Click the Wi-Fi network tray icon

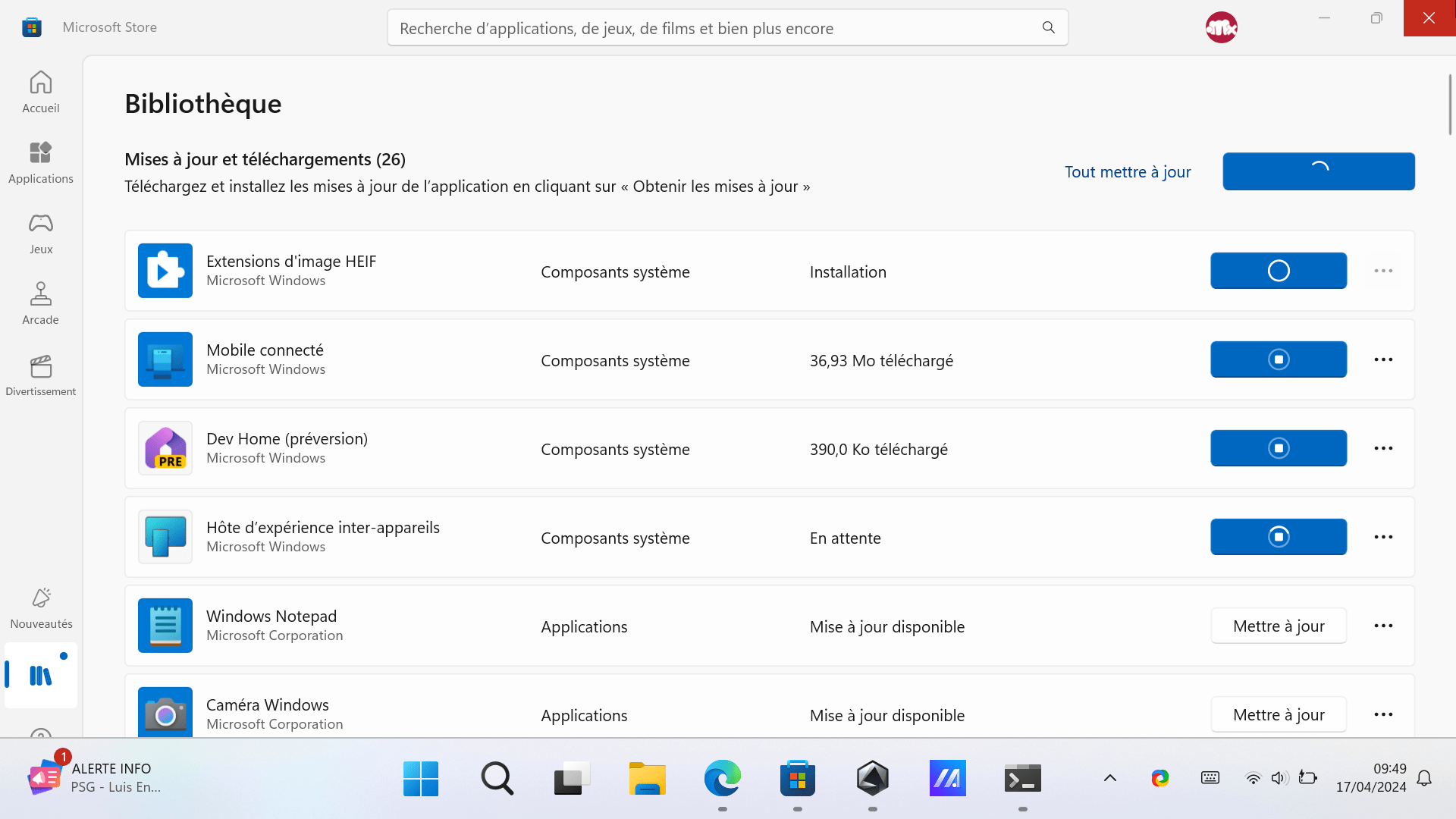[x=1254, y=778]
